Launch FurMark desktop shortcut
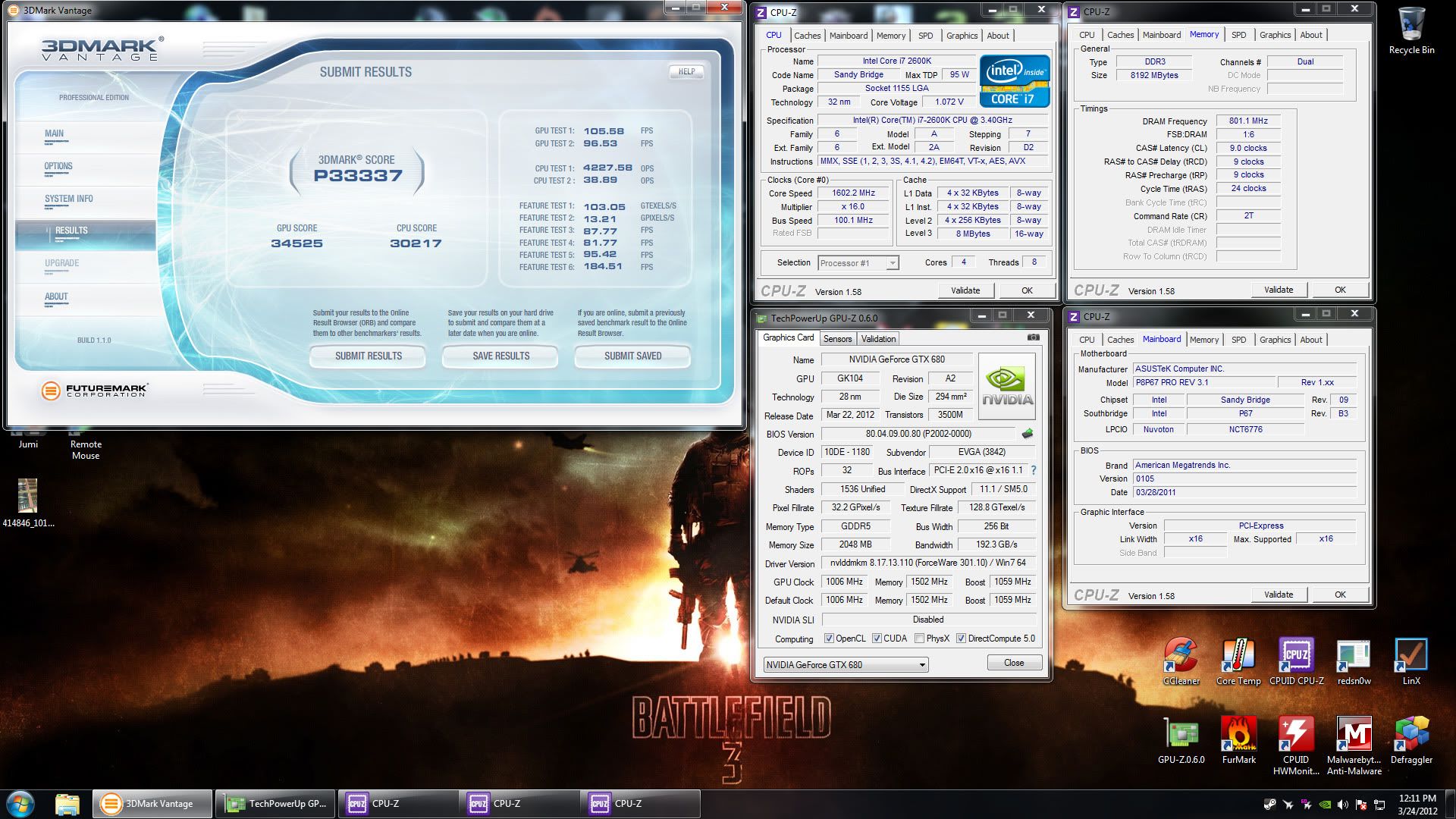 [1238, 741]
